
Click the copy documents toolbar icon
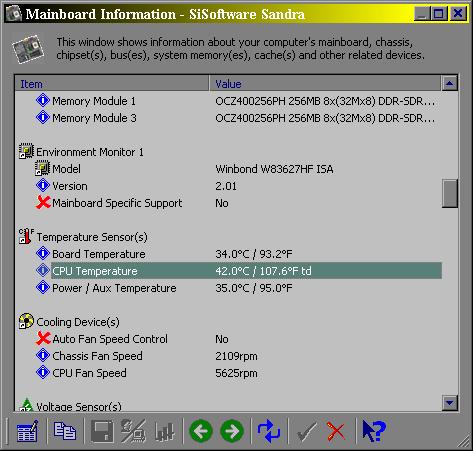click(x=65, y=430)
